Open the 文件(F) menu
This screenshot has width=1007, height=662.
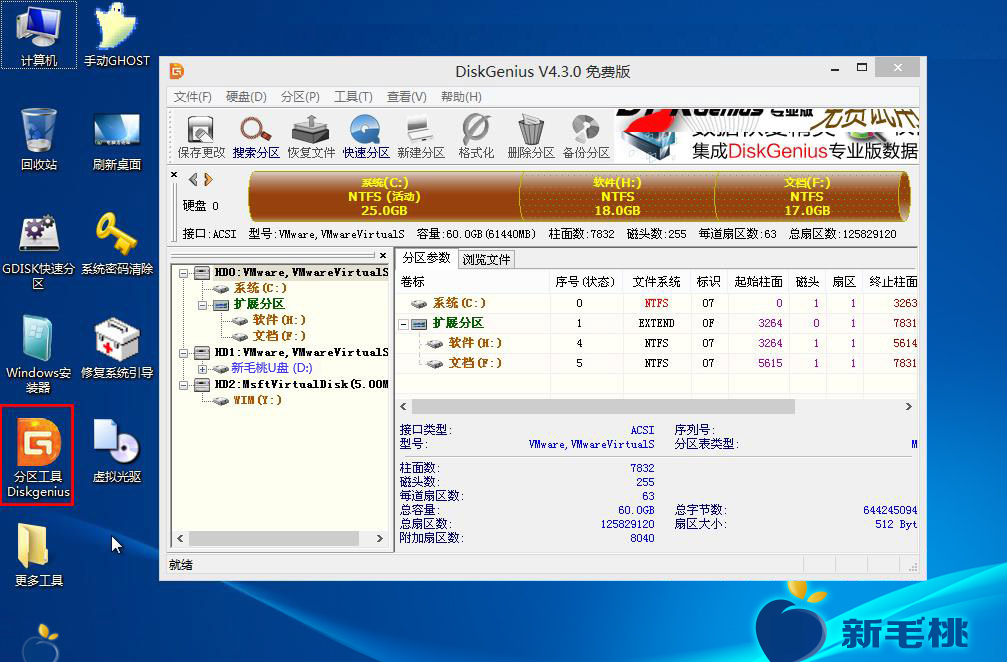pyautogui.click(x=193, y=97)
